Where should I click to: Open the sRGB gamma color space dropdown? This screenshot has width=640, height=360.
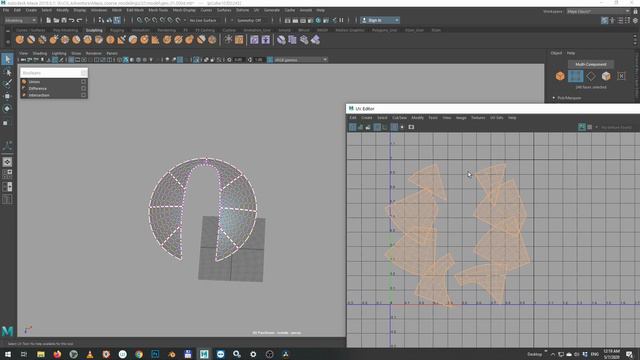click(300, 60)
